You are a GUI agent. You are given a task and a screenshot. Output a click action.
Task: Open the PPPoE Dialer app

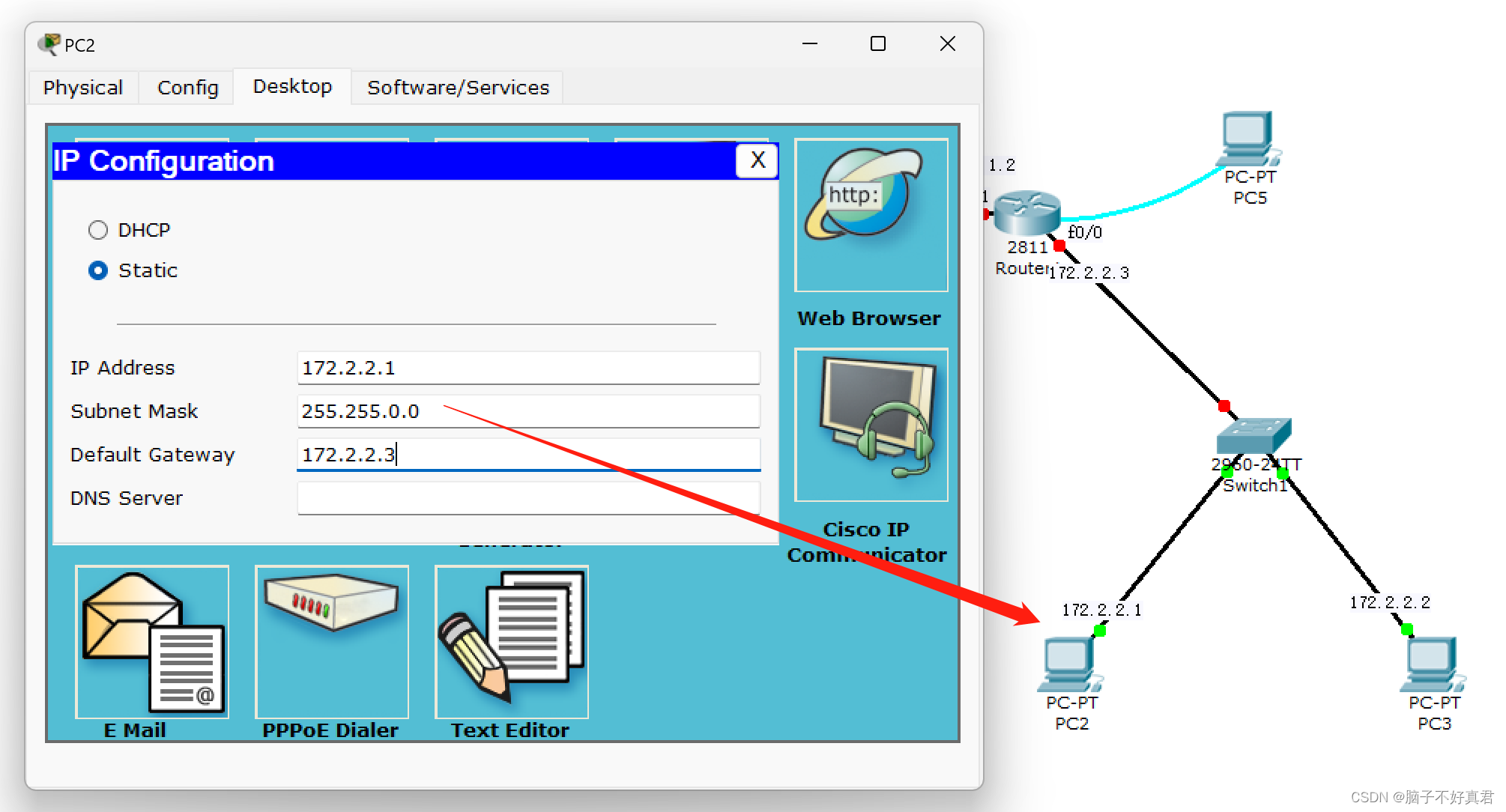pos(332,642)
